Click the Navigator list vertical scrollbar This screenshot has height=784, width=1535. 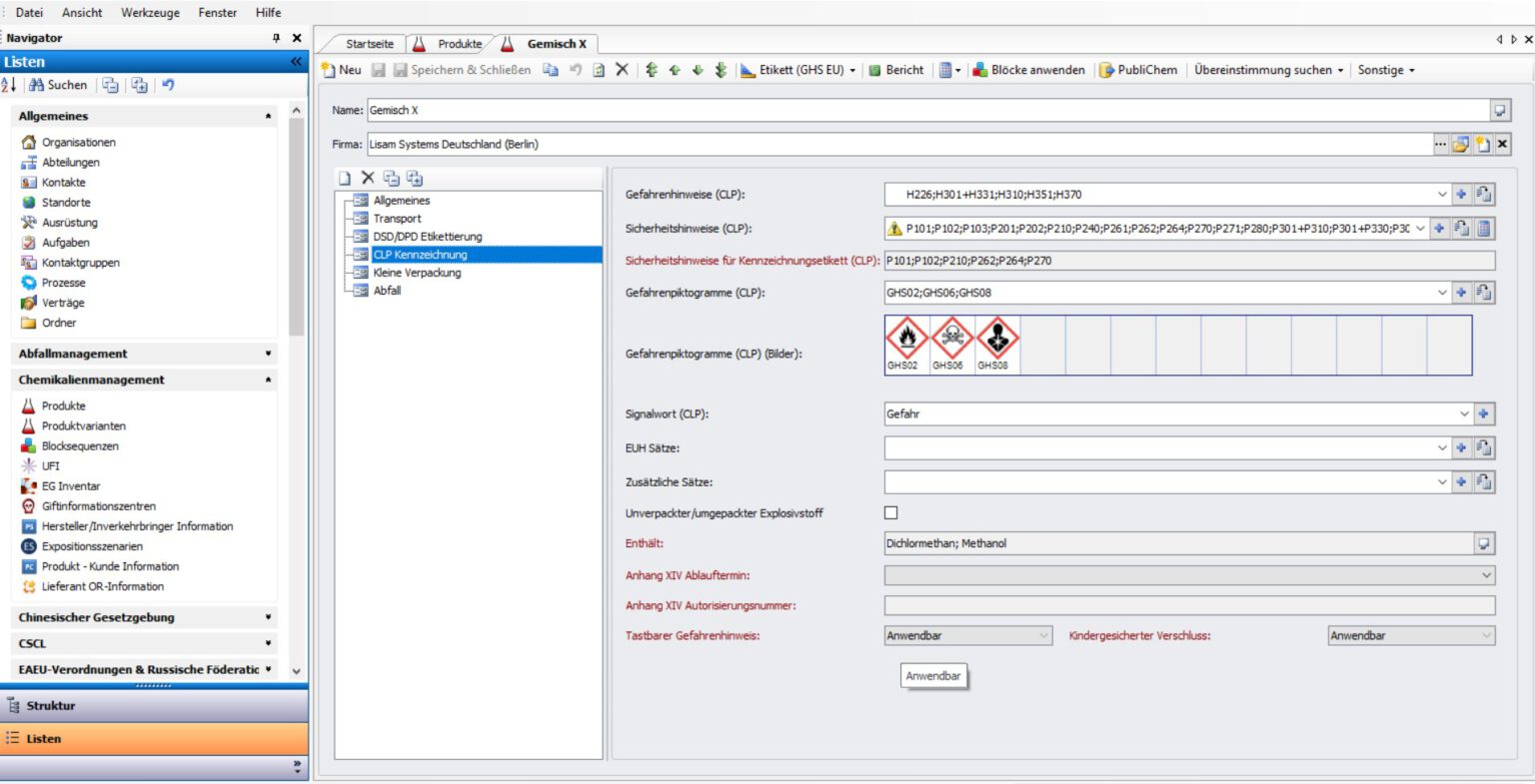(x=296, y=230)
